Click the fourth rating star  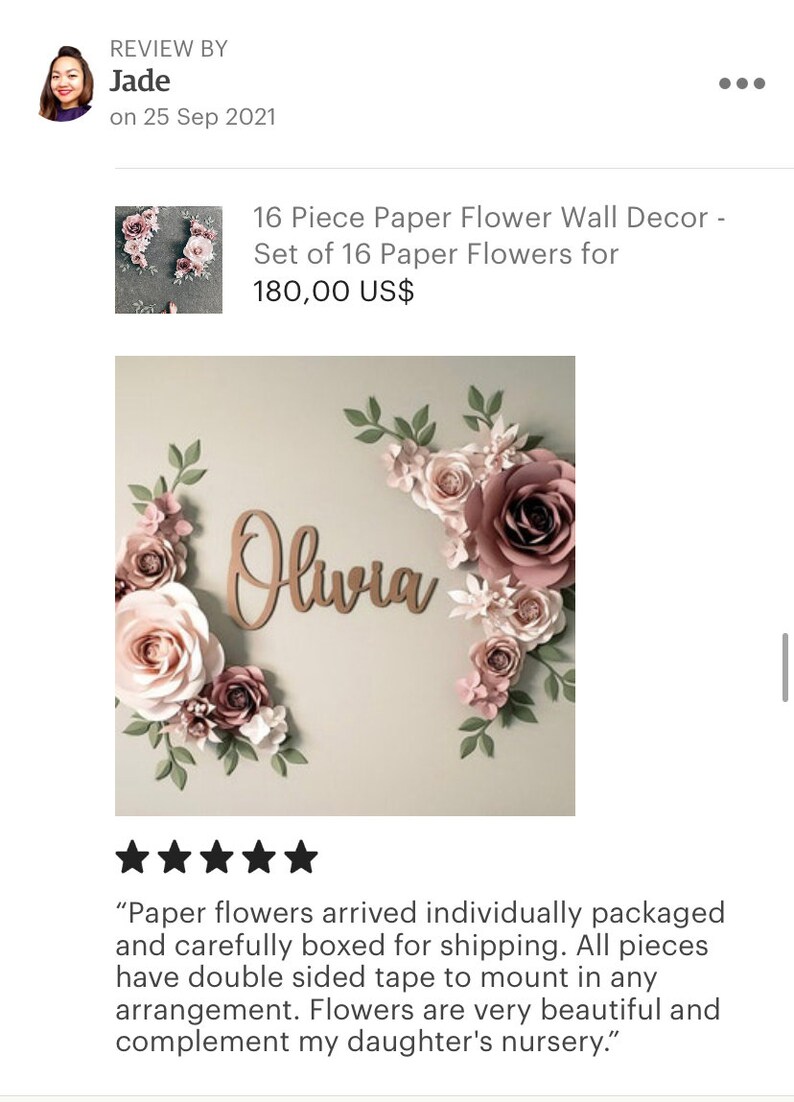(259, 857)
